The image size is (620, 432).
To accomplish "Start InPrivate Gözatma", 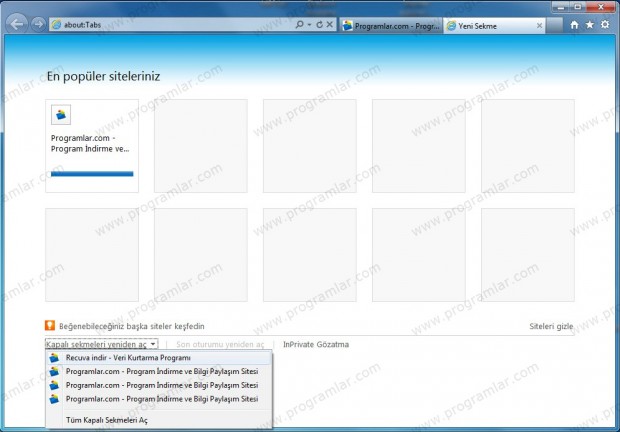I will [316, 344].
